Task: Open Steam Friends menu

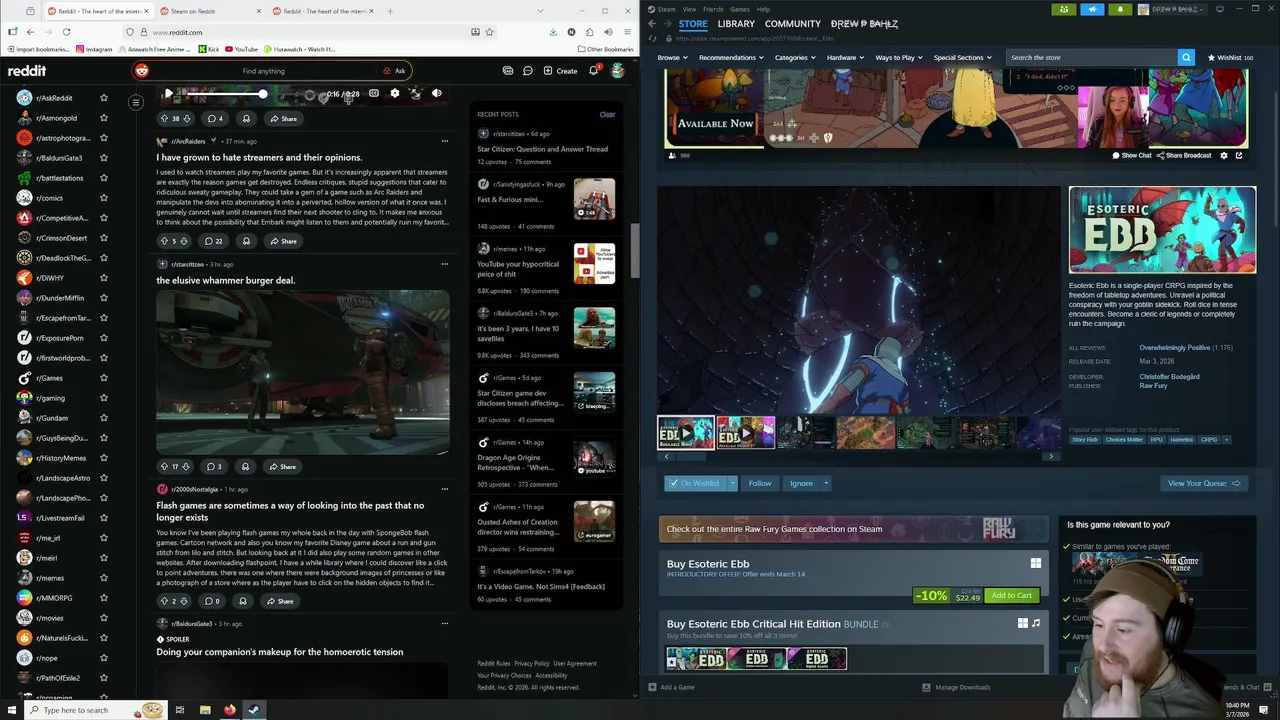Action: [x=713, y=9]
